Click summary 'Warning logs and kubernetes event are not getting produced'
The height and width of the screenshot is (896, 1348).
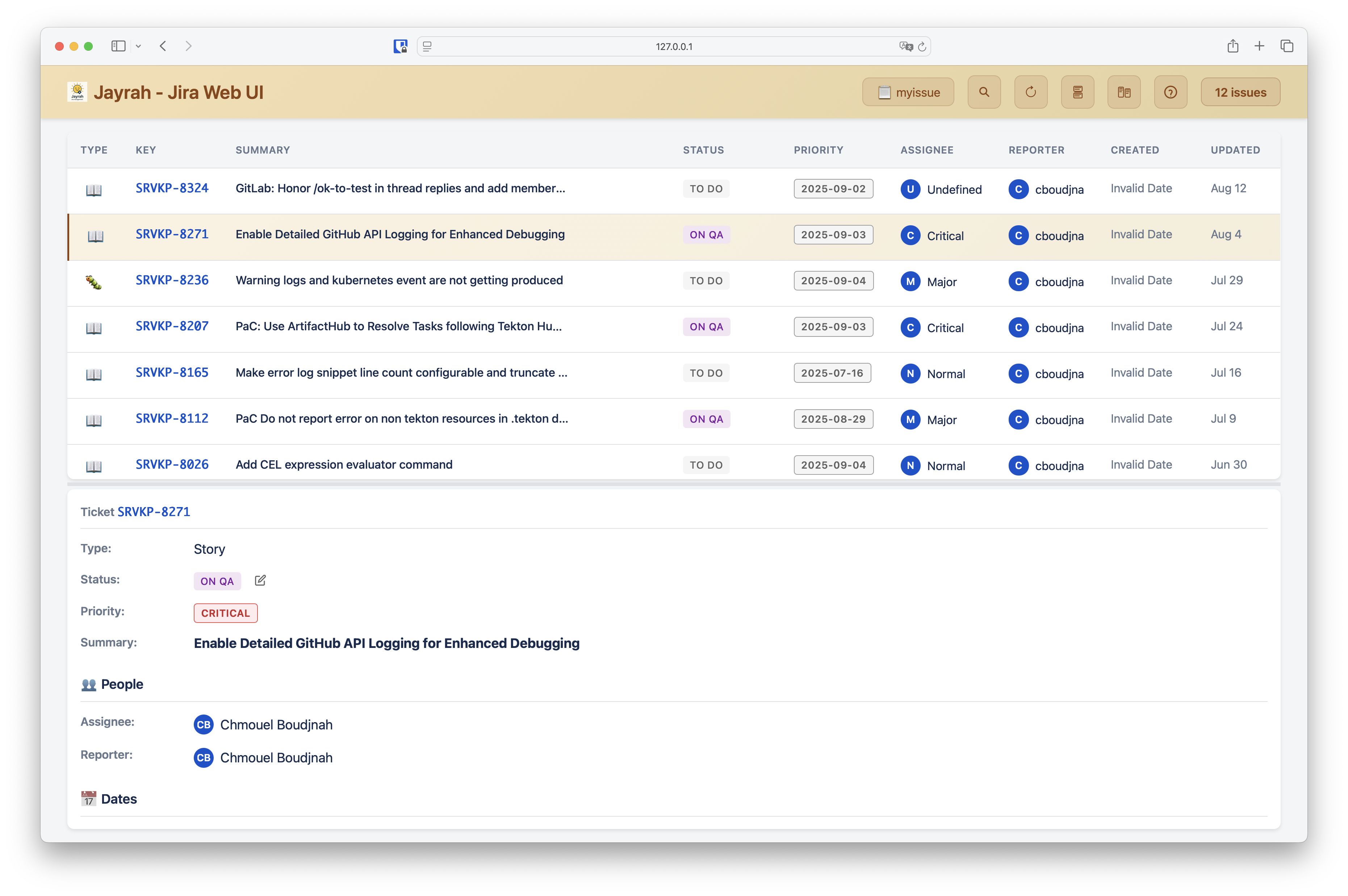click(x=399, y=281)
